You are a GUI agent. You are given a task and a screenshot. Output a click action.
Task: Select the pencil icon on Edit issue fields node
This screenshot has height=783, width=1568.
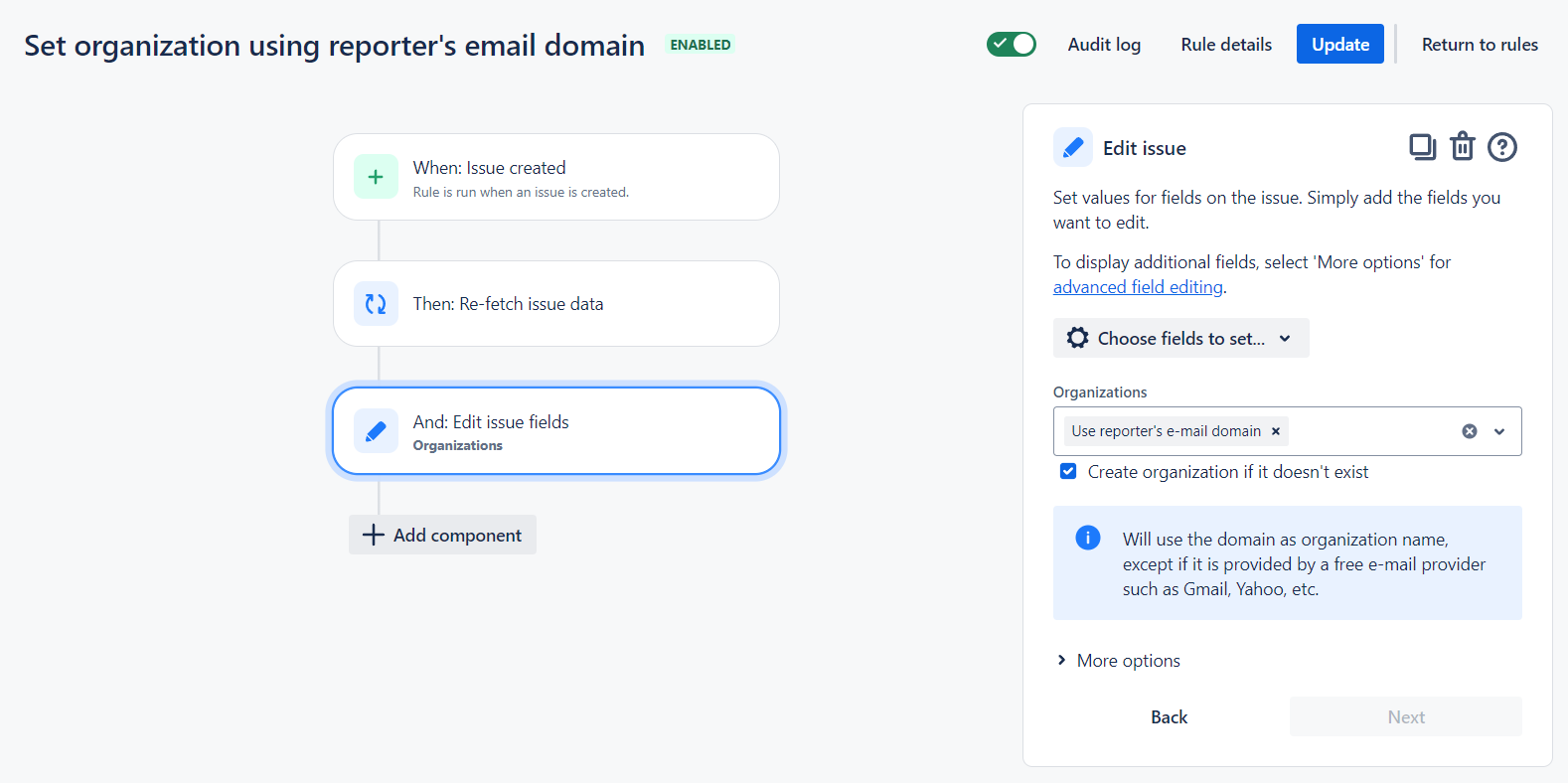[376, 431]
